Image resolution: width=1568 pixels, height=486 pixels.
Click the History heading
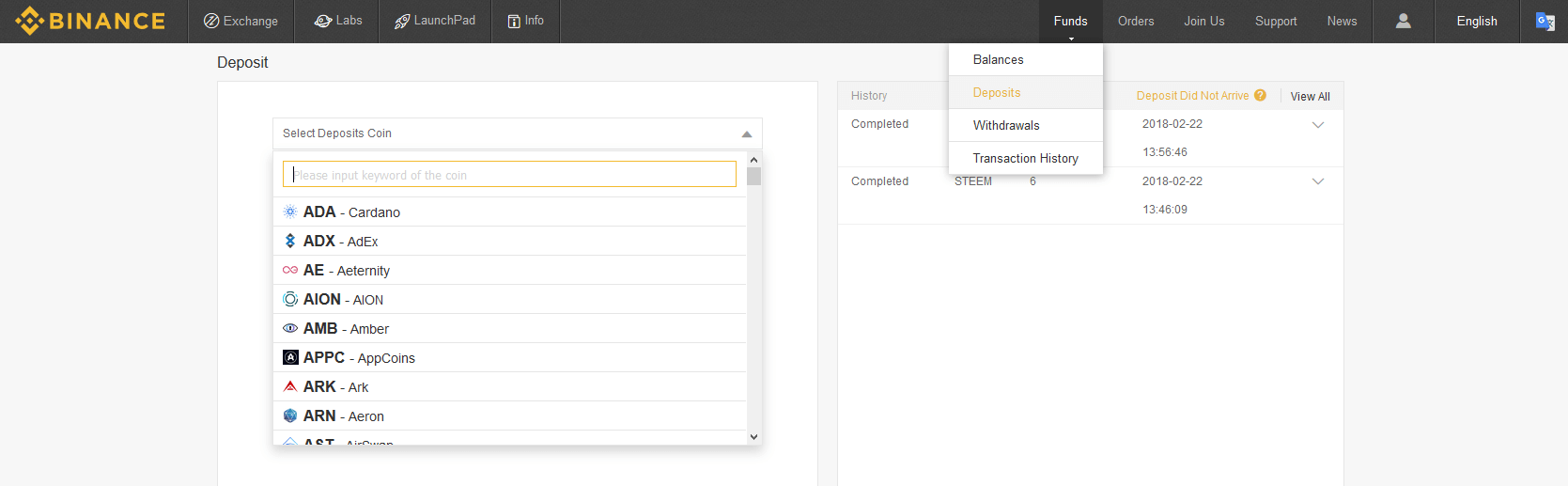(x=869, y=96)
